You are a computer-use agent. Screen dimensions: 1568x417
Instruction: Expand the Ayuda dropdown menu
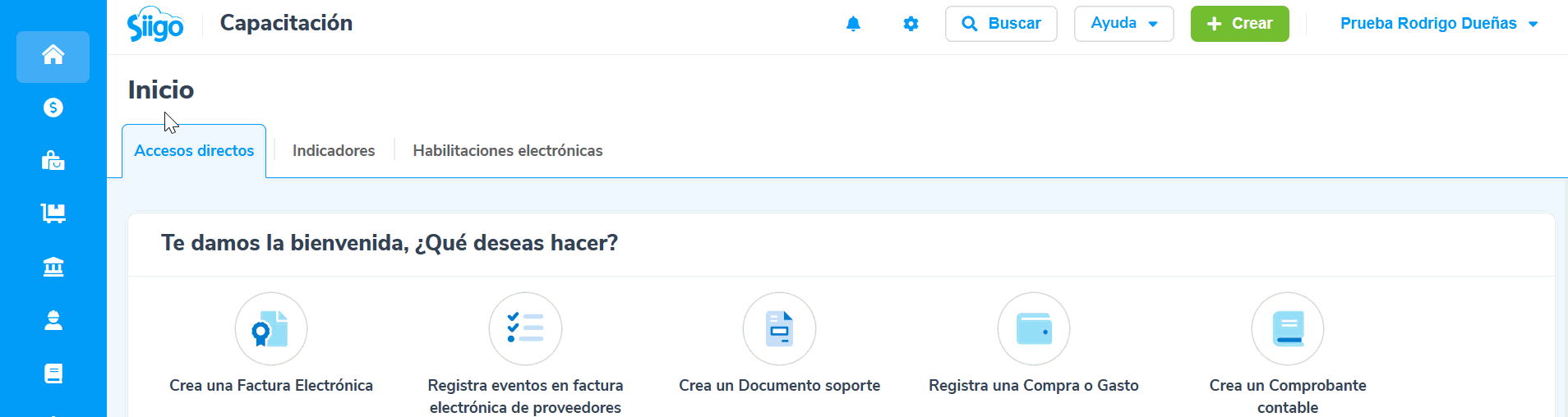(1123, 24)
